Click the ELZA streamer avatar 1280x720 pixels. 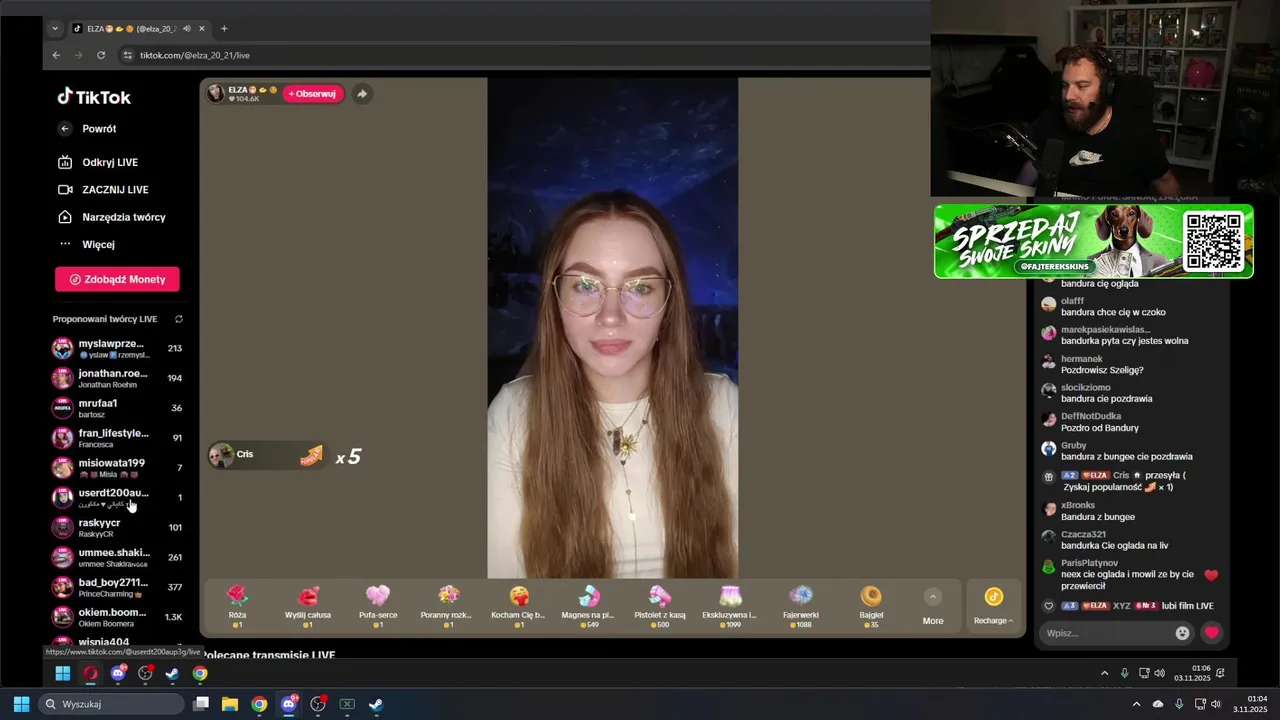tap(216, 94)
